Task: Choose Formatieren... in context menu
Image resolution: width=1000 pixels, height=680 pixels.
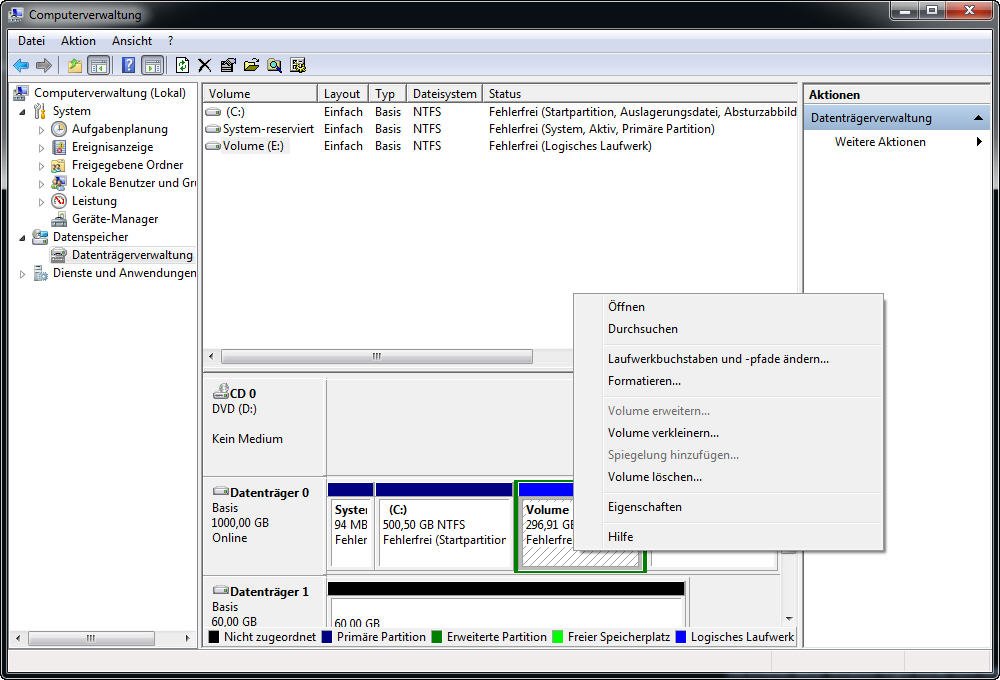Action: coord(728,381)
